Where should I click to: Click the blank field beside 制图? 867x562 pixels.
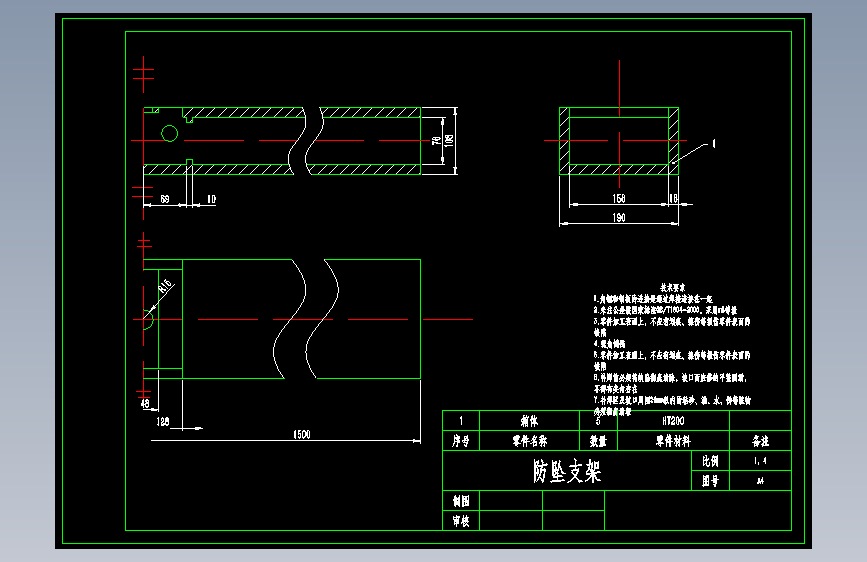click(x=511, y=501)
